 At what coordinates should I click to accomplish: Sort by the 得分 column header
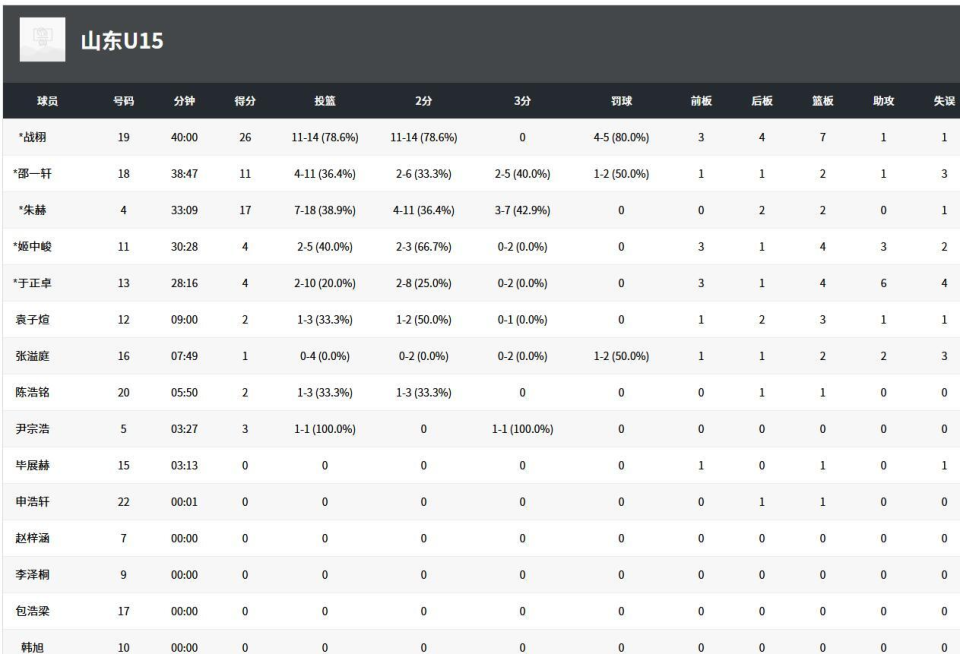click(245, 100)
